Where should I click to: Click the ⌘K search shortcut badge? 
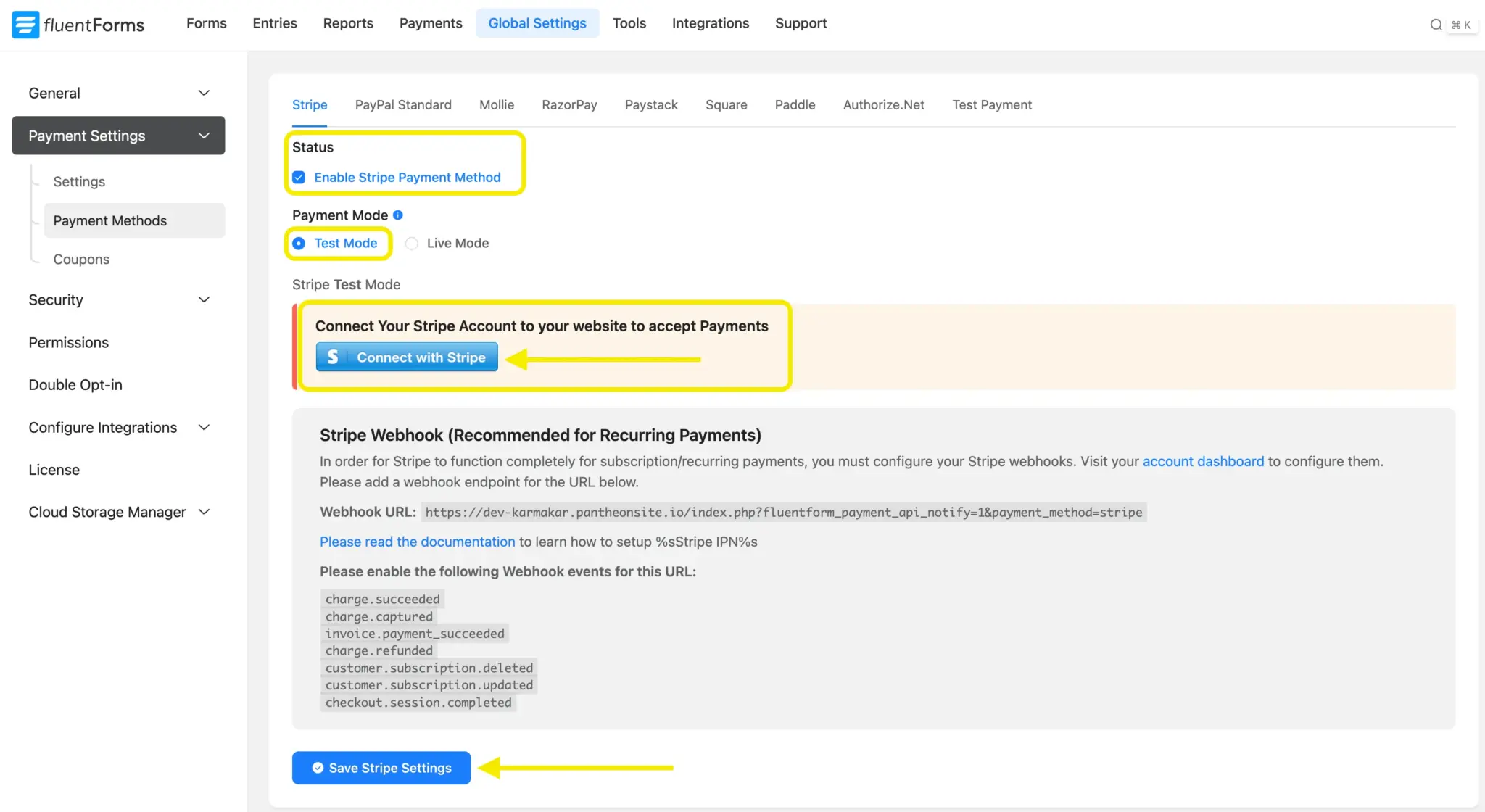[1461, 25]
